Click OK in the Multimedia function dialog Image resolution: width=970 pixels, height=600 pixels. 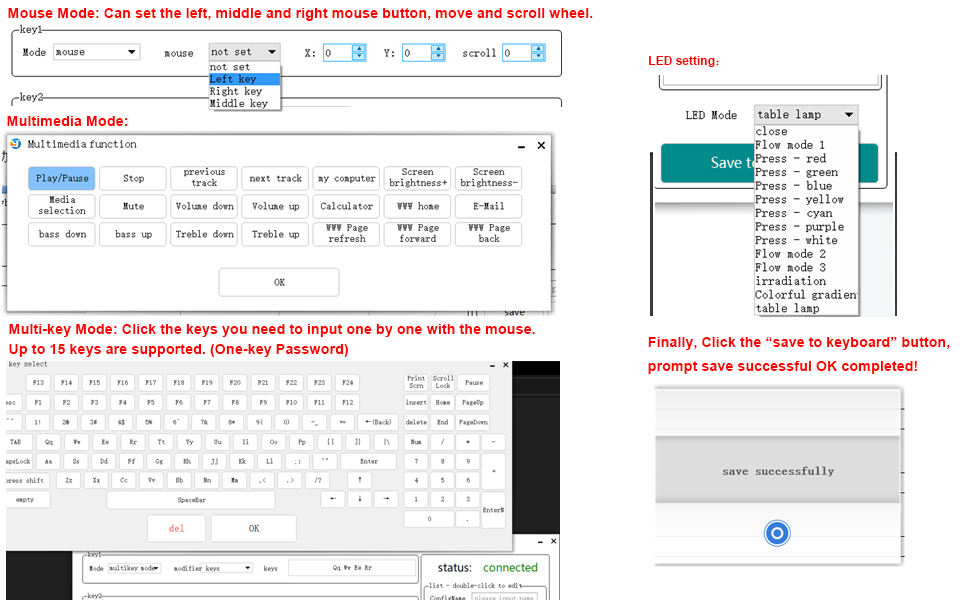279,282
